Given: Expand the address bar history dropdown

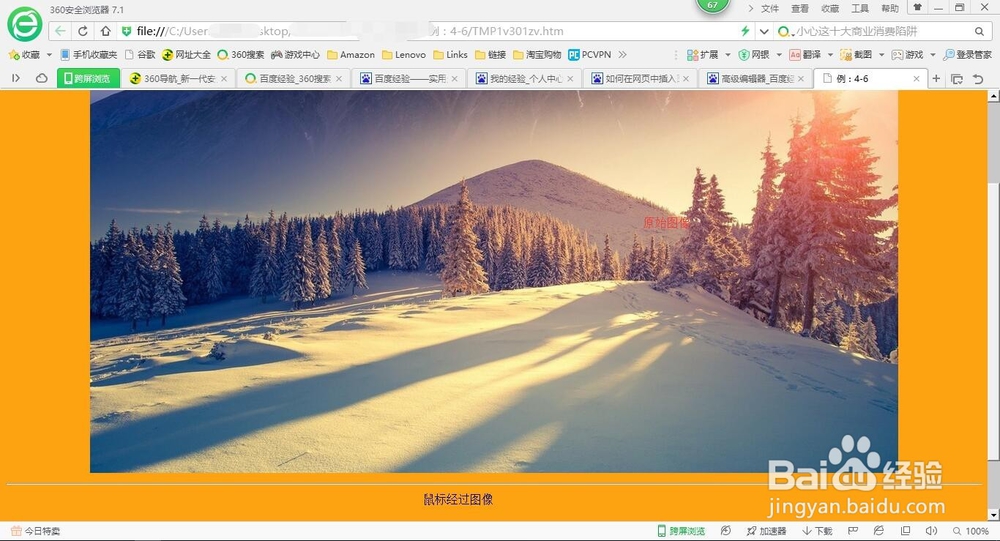Looking at the screenshot, I should pyautogui.click(x=763, y=31).
